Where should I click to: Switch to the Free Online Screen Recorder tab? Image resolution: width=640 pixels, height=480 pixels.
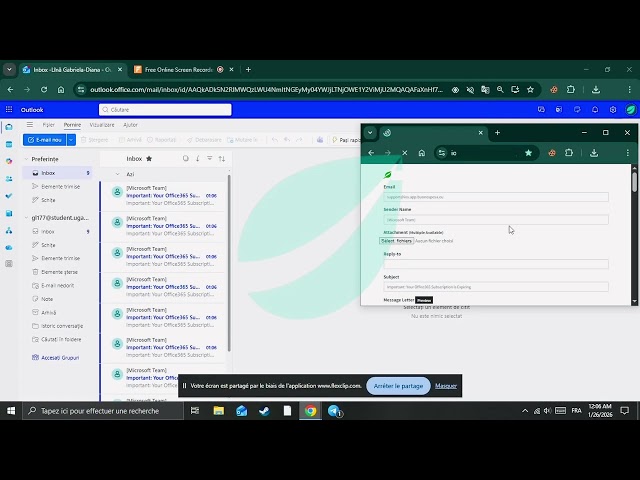pos(178,69)
